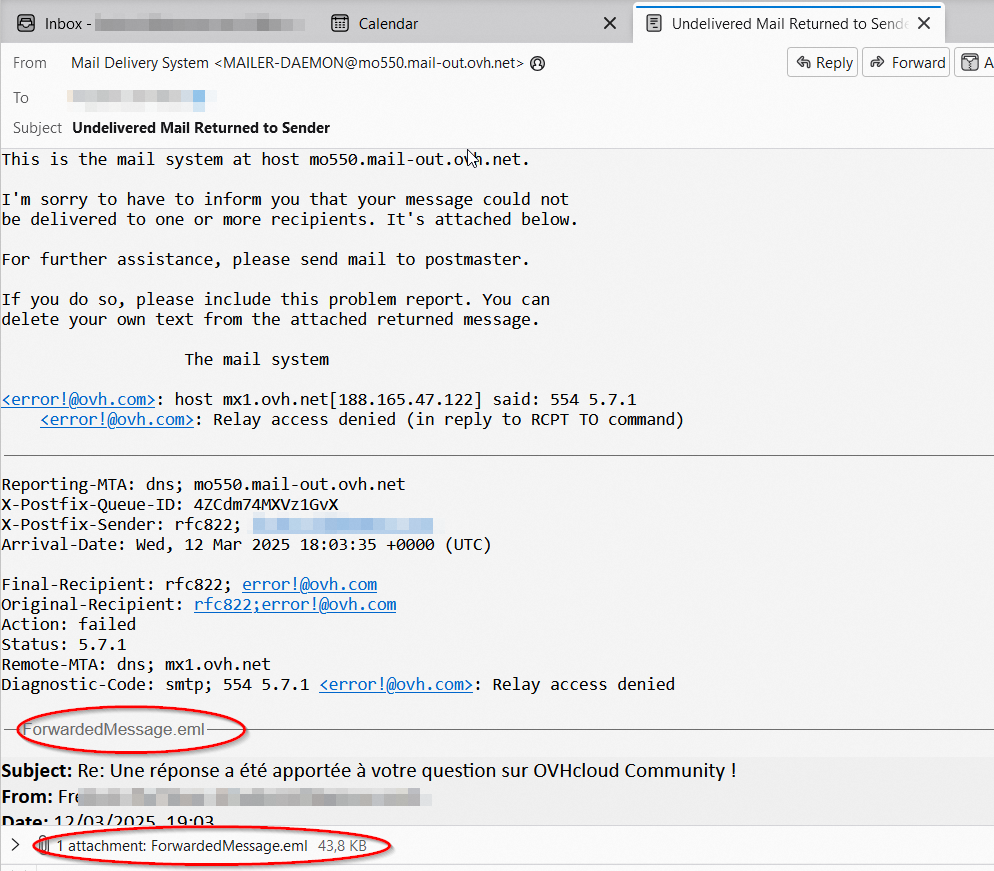This screenshot has width=994, height=871.
Task: Close the Undelivered Mail tab
Action: 923,23
